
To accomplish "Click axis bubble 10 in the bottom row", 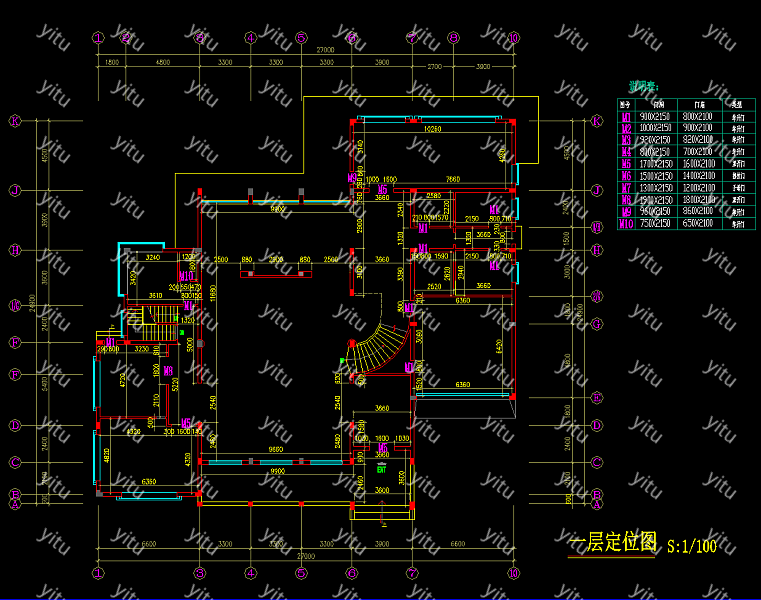I will click(x=514, y=574).
